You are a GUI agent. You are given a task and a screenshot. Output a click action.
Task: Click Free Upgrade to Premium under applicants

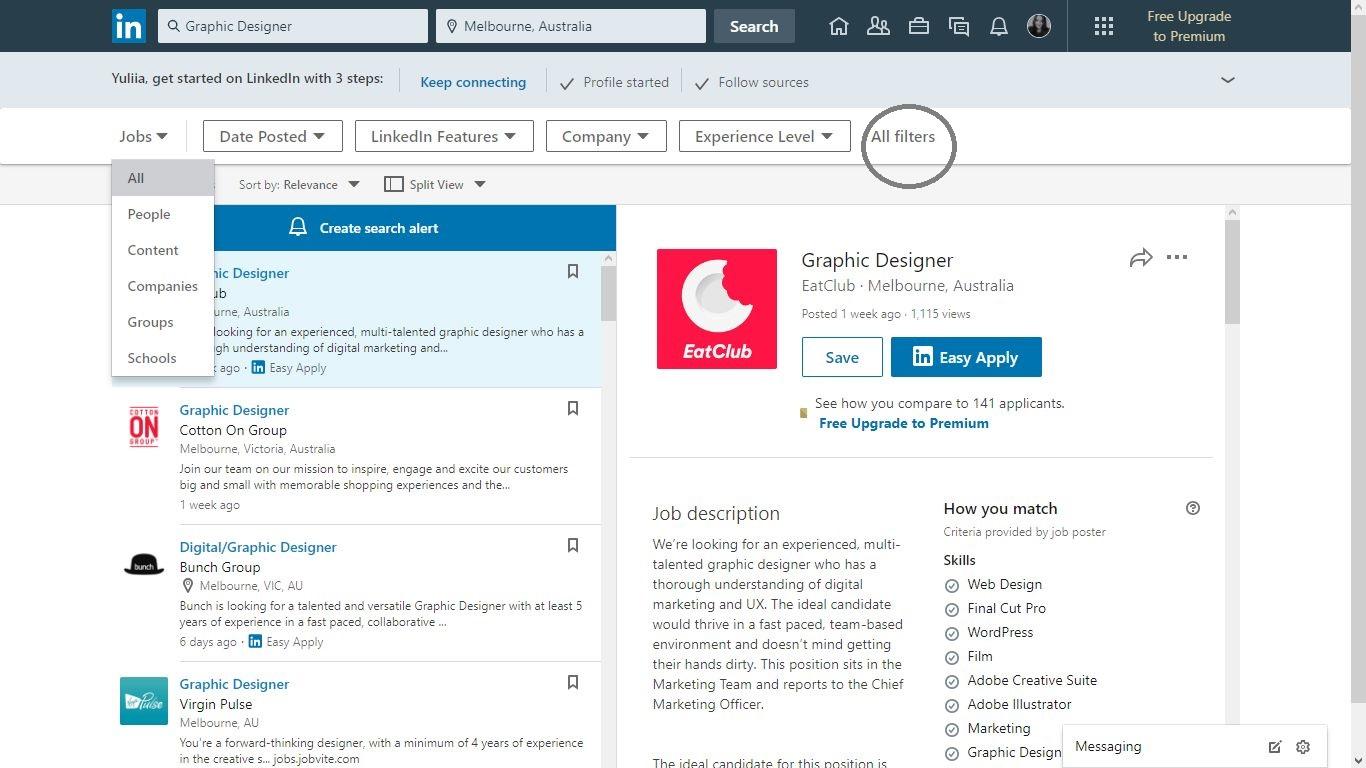(904, 423)
